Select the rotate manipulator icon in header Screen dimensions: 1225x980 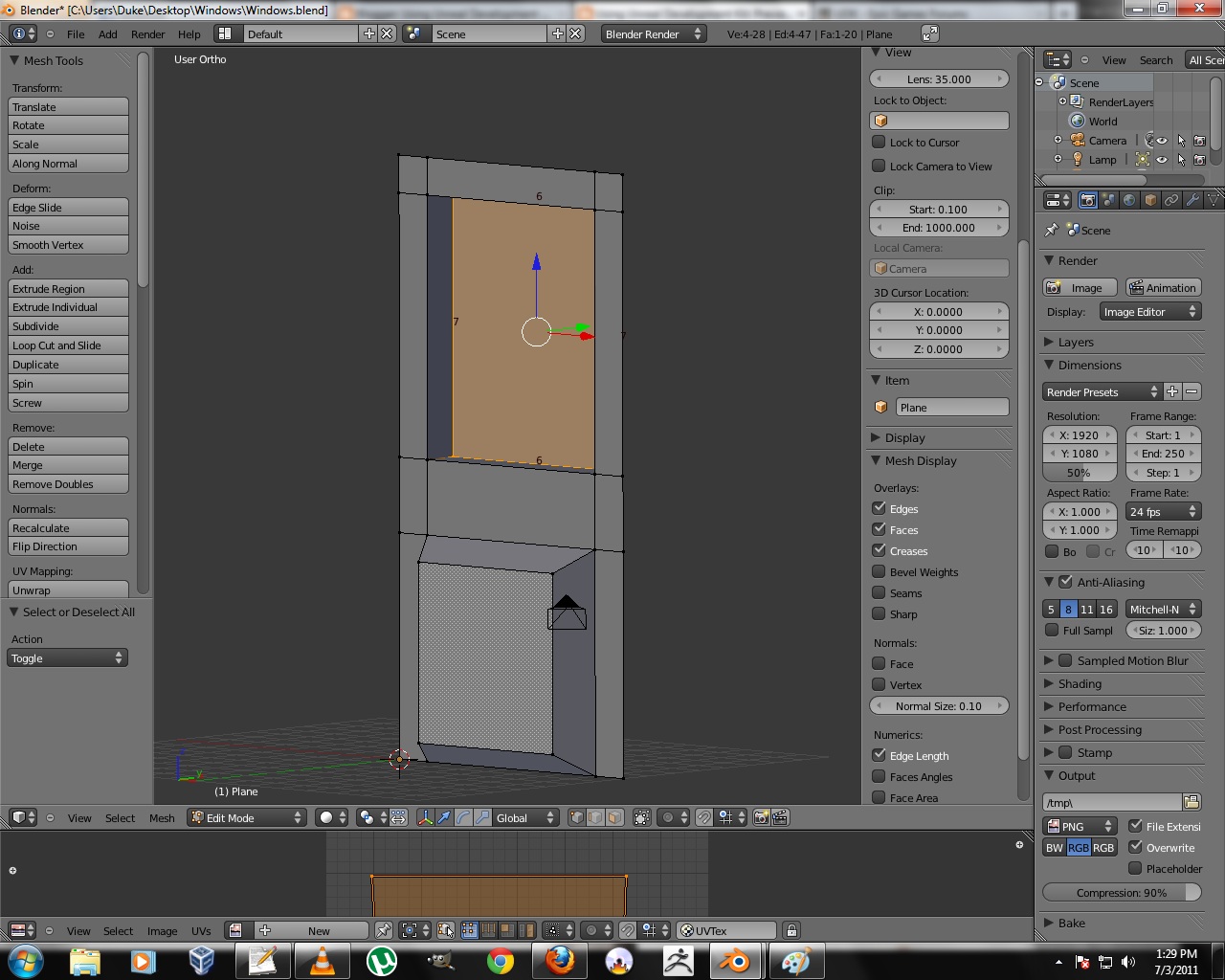463,817
